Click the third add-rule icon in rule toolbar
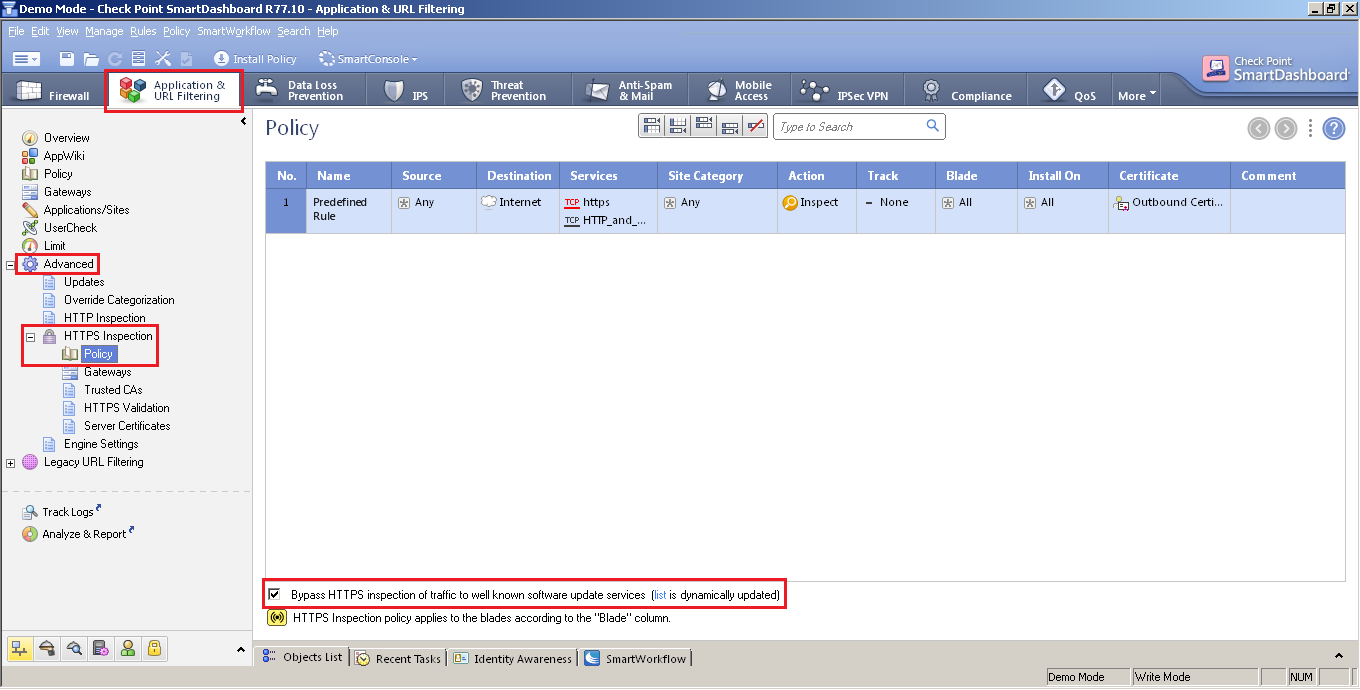The height and width of the screenshot is (690, 1360). click(x=704, y=127)
